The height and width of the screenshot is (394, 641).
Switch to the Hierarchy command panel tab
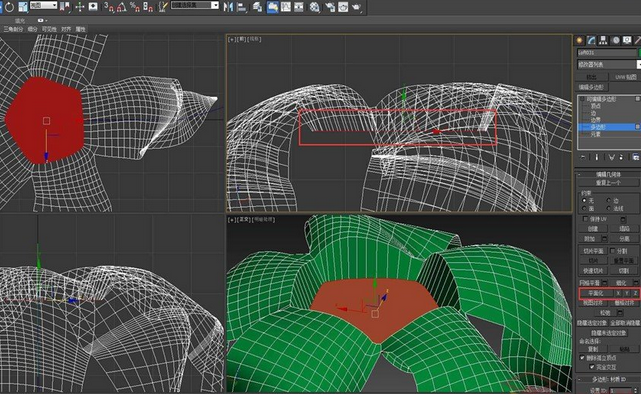603,40
